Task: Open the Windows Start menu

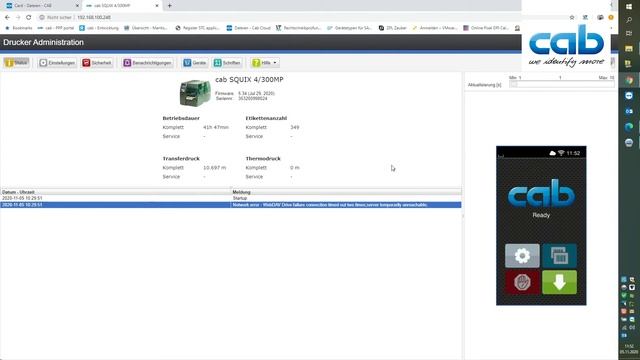Action: pyautogui.click(x=629, y=7)
